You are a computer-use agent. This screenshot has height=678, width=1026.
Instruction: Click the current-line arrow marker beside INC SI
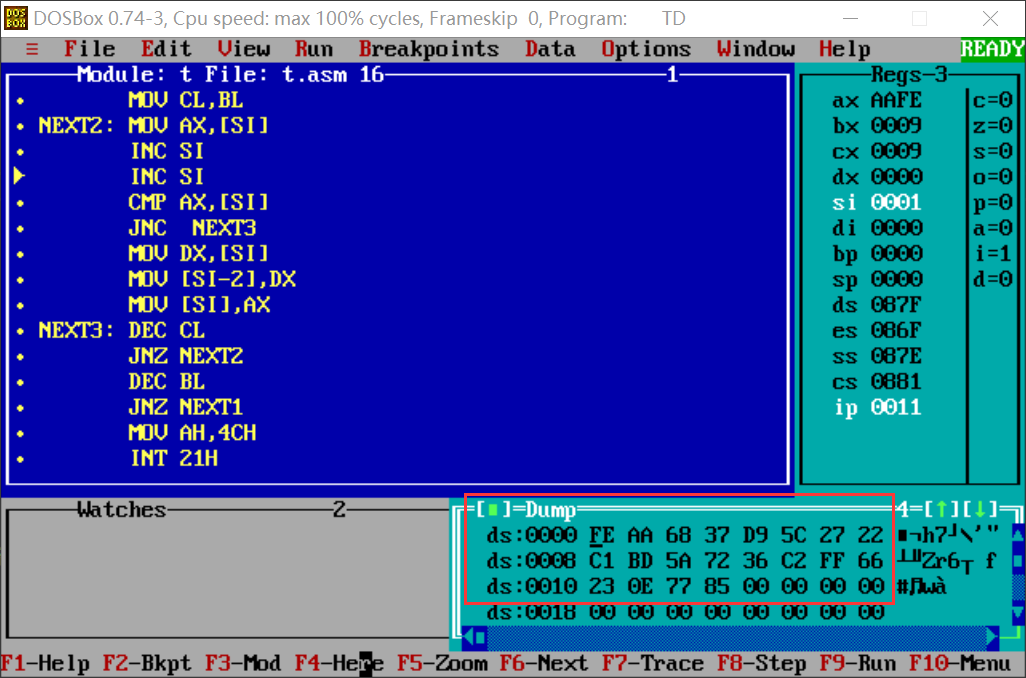[x=19, y=176]
